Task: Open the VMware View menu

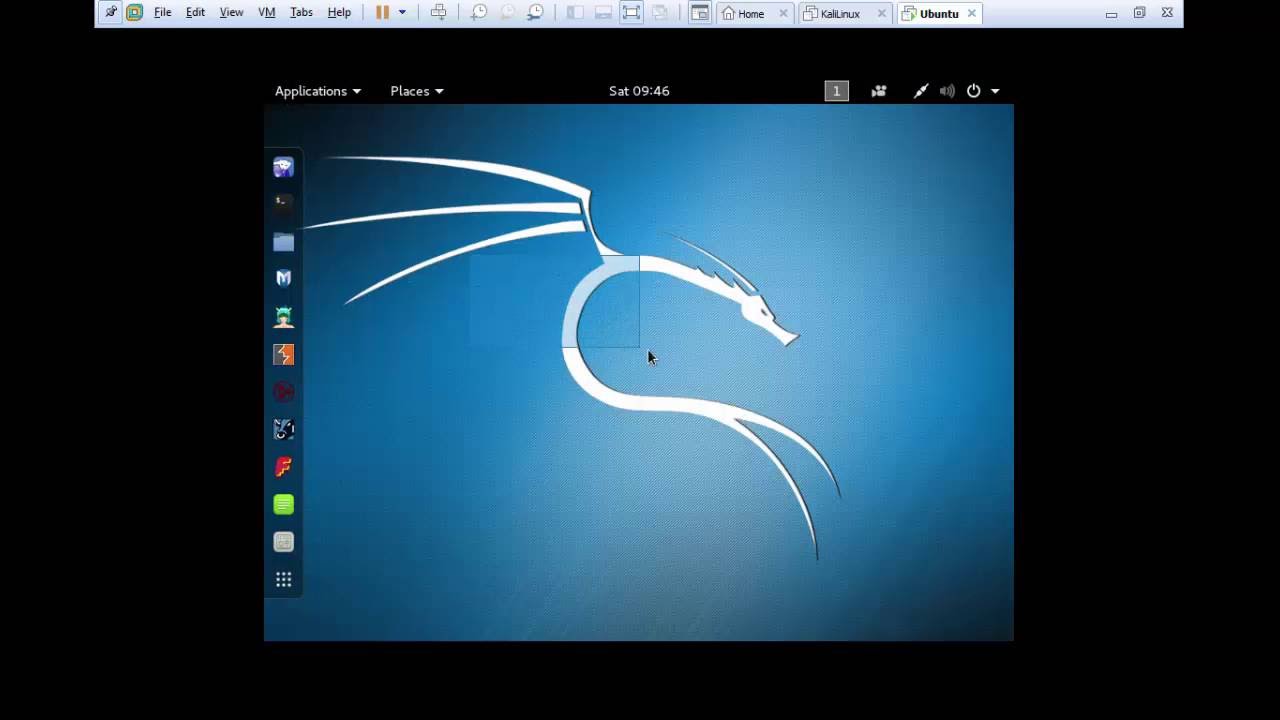Action: pyautogui.click(x=231, y=13)
